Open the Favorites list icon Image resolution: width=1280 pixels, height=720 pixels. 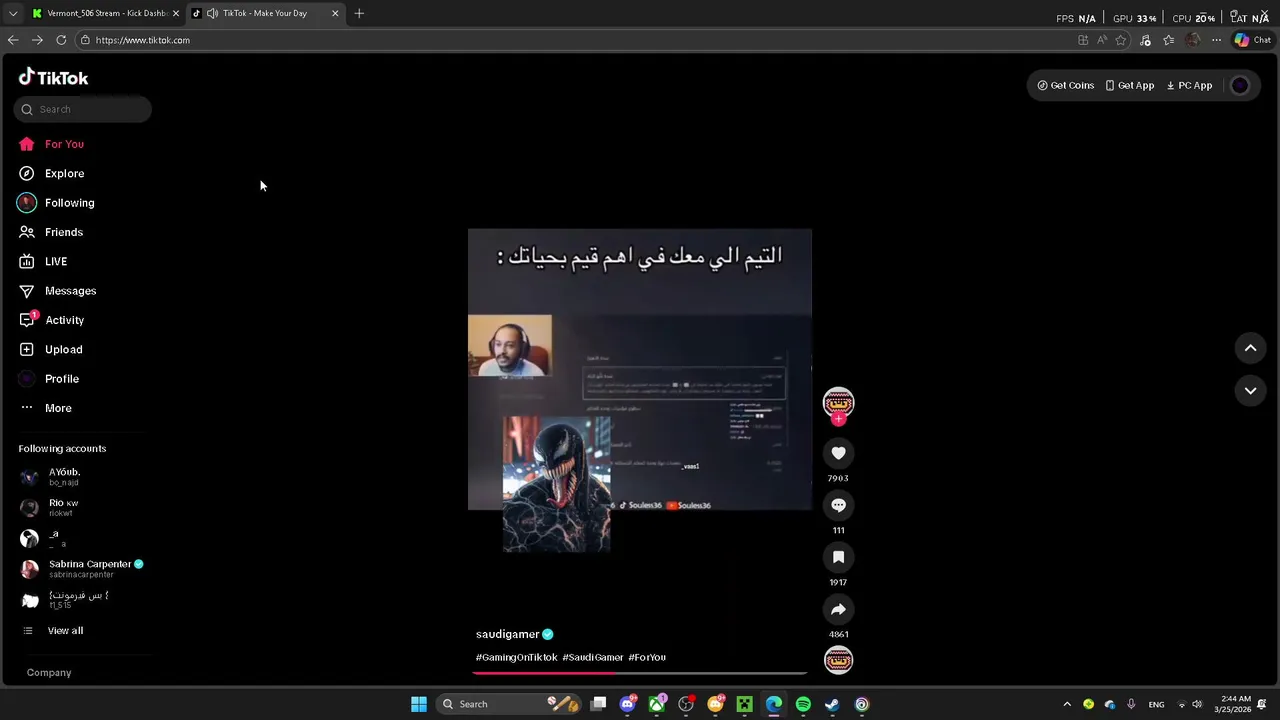[1168, 40]
